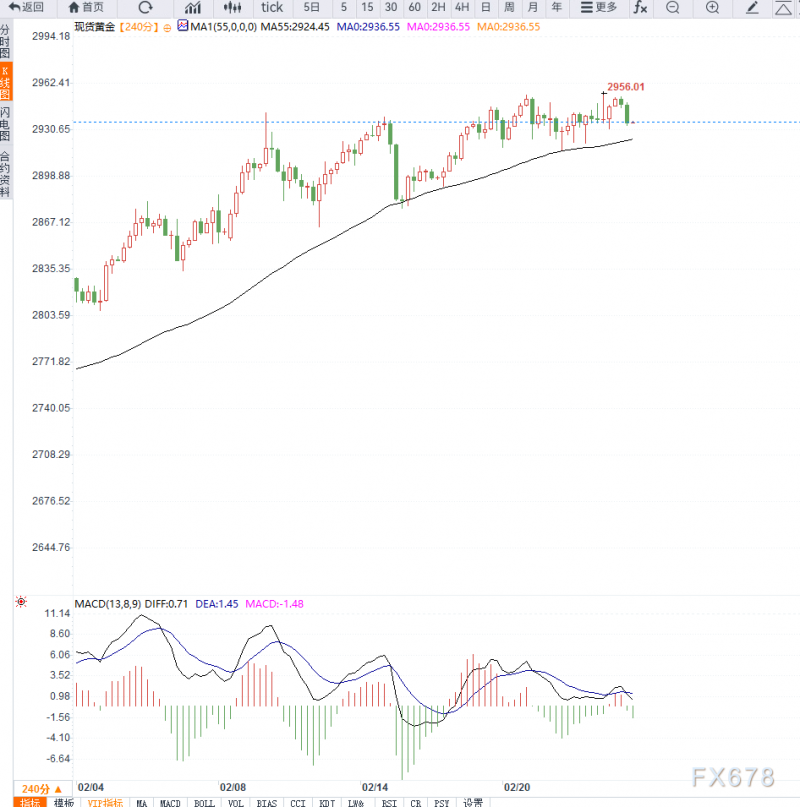Switch indicator to MACD in bottom bar
Viewport: 800px width, 807px height.
(x=170, y=802)
